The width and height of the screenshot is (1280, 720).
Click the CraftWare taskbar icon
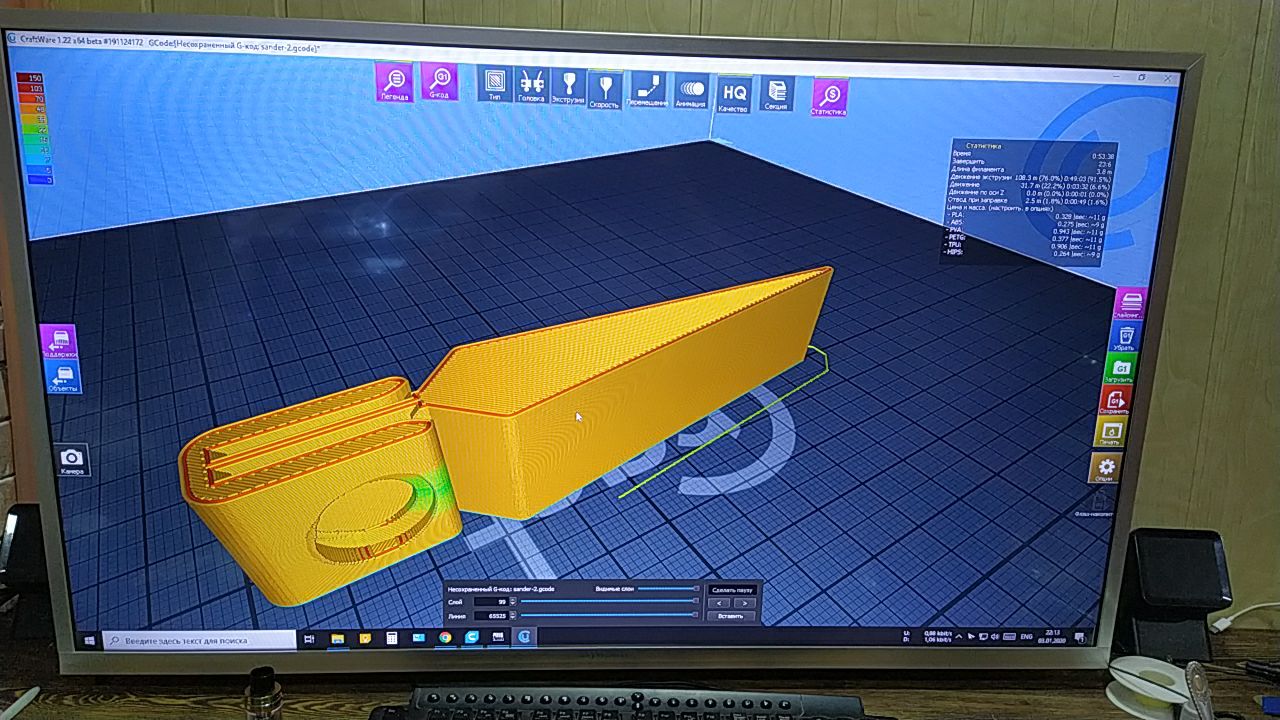tap(523, 637)
